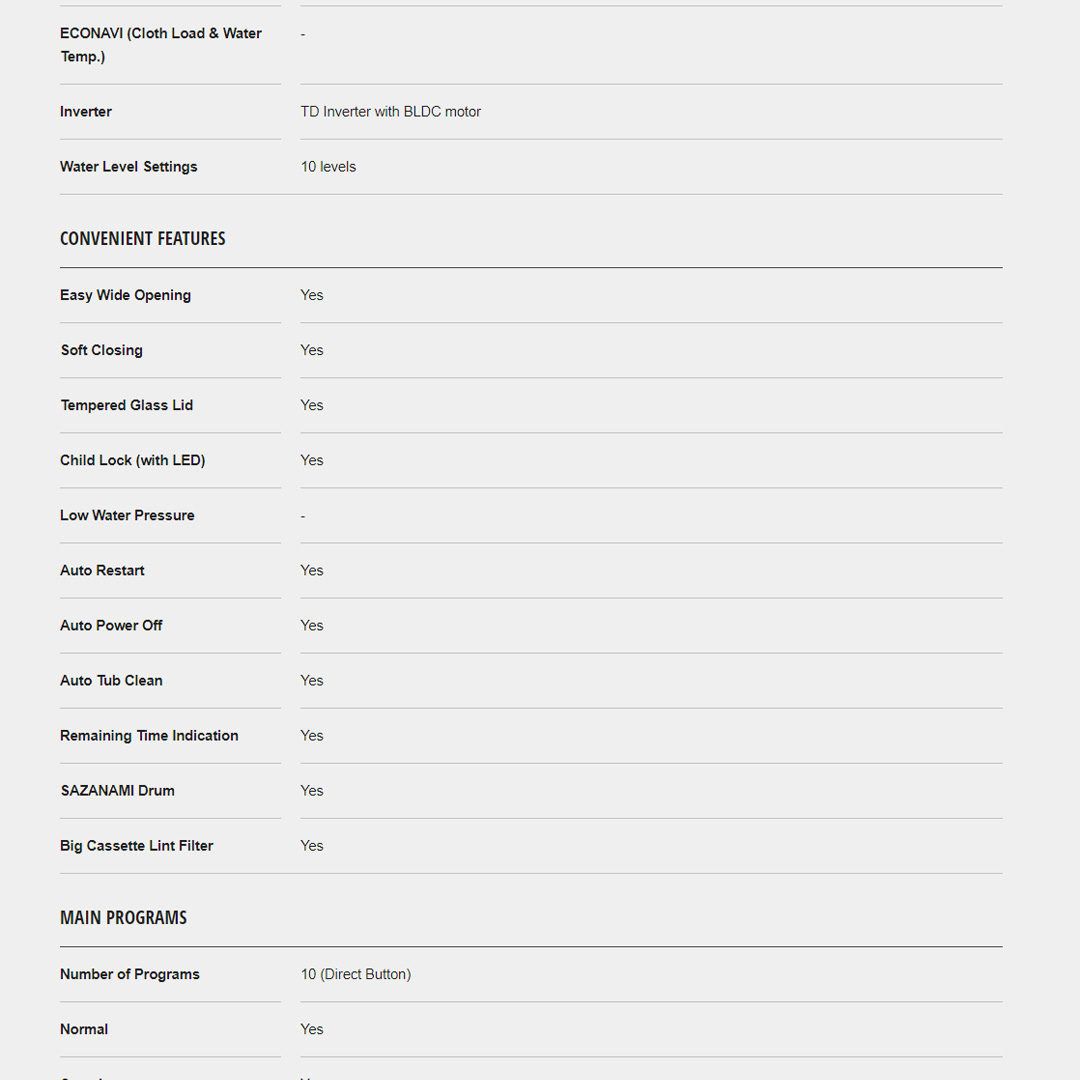Click the Child Lock (with LED) label

coord(132,460)
